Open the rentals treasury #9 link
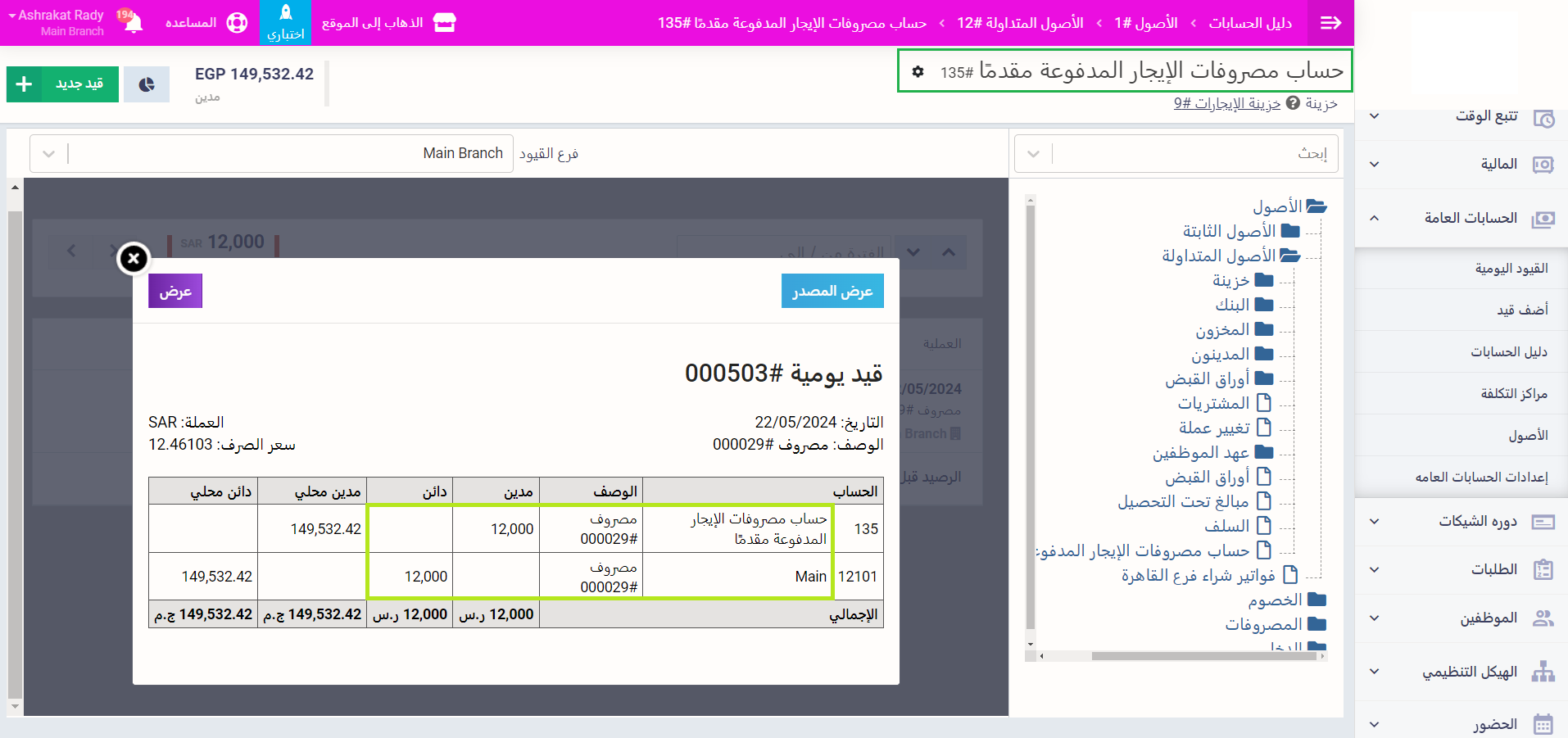The height and width of the screenshot is (738, 1568). [1226, 103]
